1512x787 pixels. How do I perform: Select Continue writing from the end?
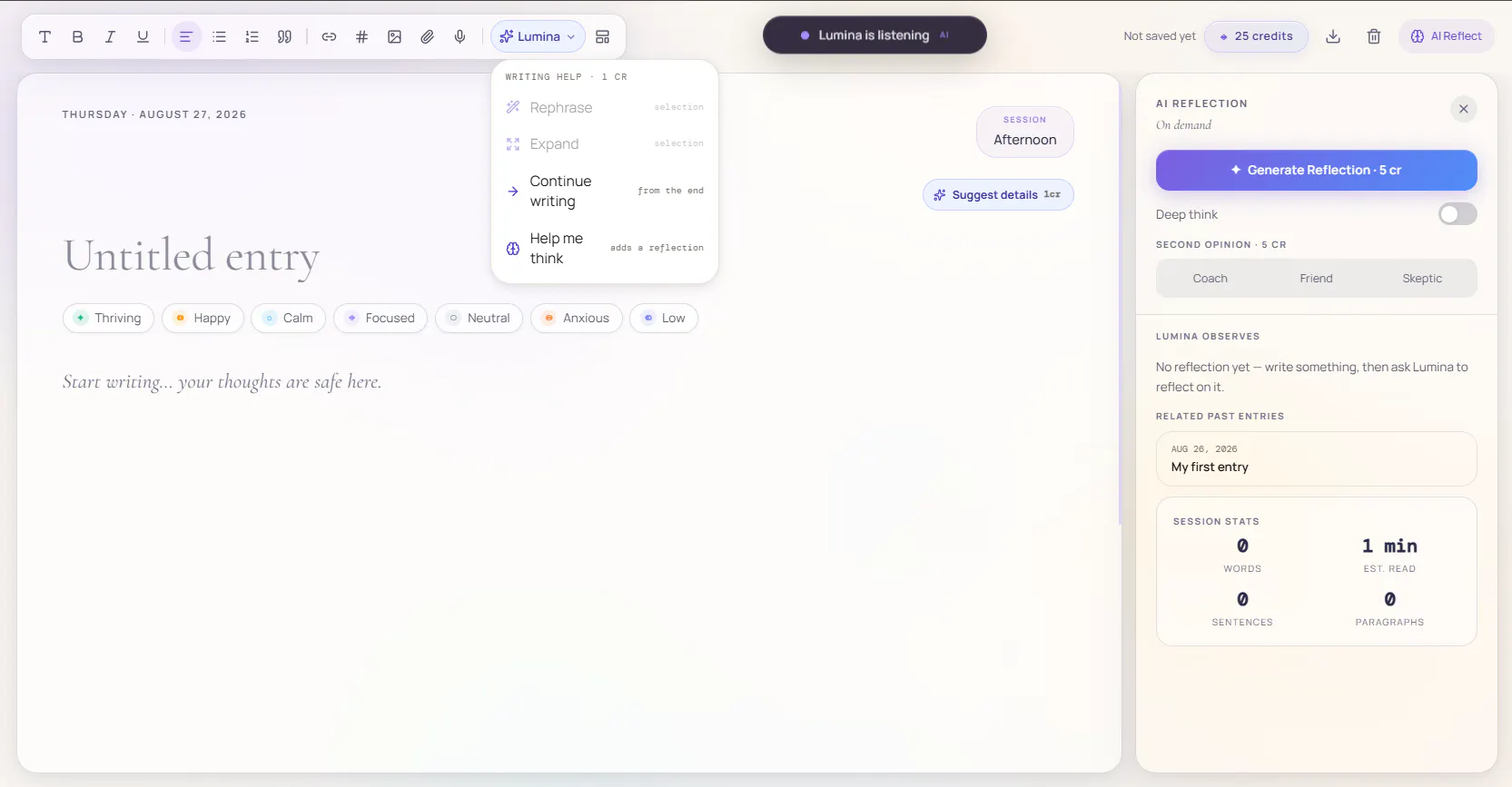click(x=605, y=192)
